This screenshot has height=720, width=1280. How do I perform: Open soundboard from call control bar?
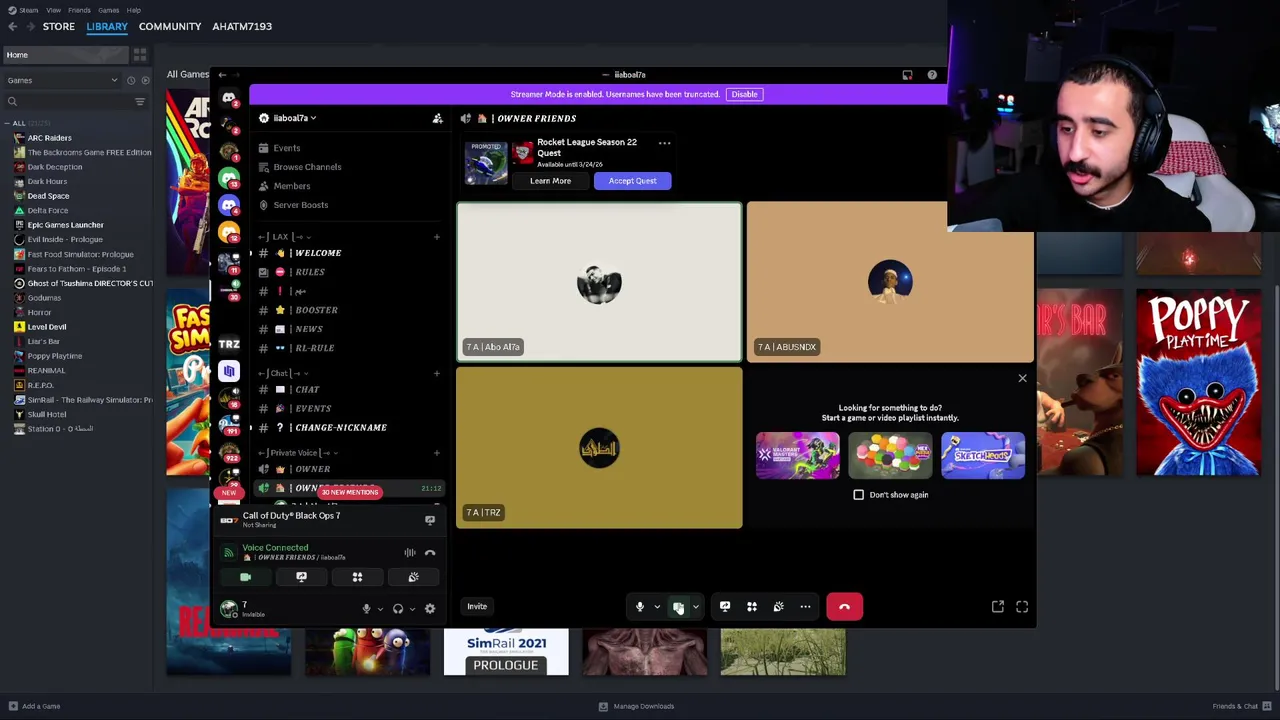(778, 607)
